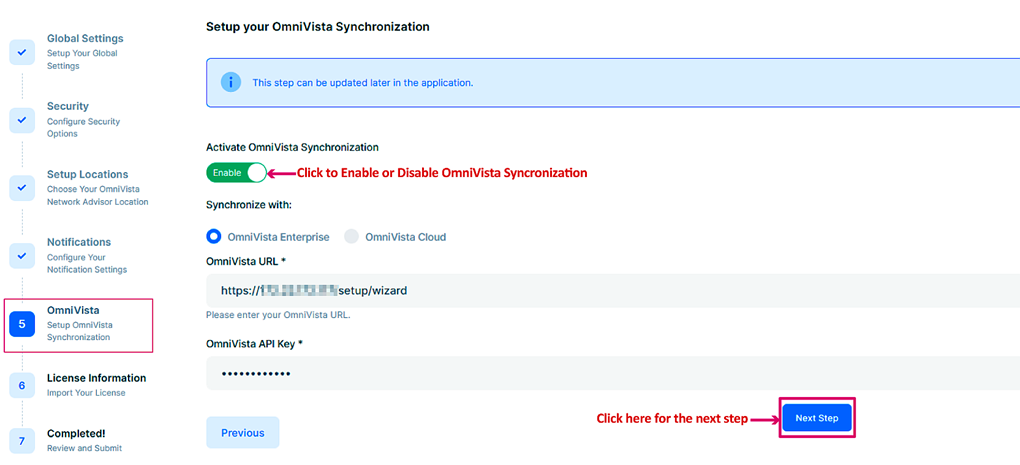
Task: Focus the OmniVista API Key field
Action: point(610,373)
